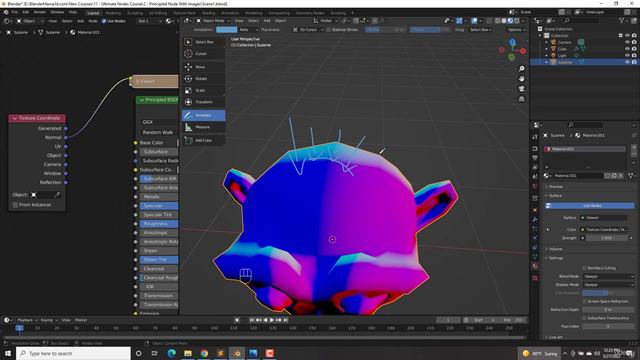Image resolution: width=640 pixels, height=360 pixels.
Task: Enable Backface Culling checkbox
Action: 584,268
